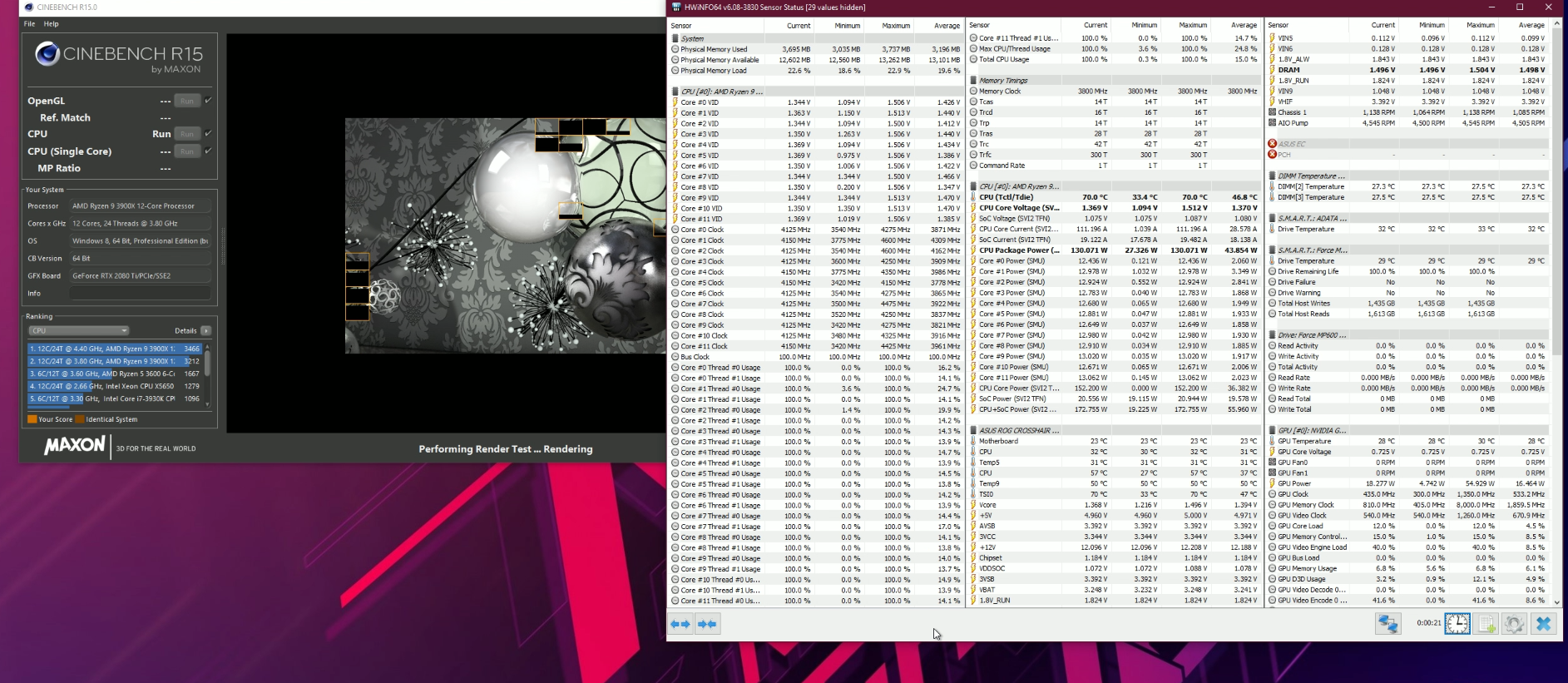Open the Ranking CPU dropdown in Cinebench
1568x683 pixels.
click(79, 330)
